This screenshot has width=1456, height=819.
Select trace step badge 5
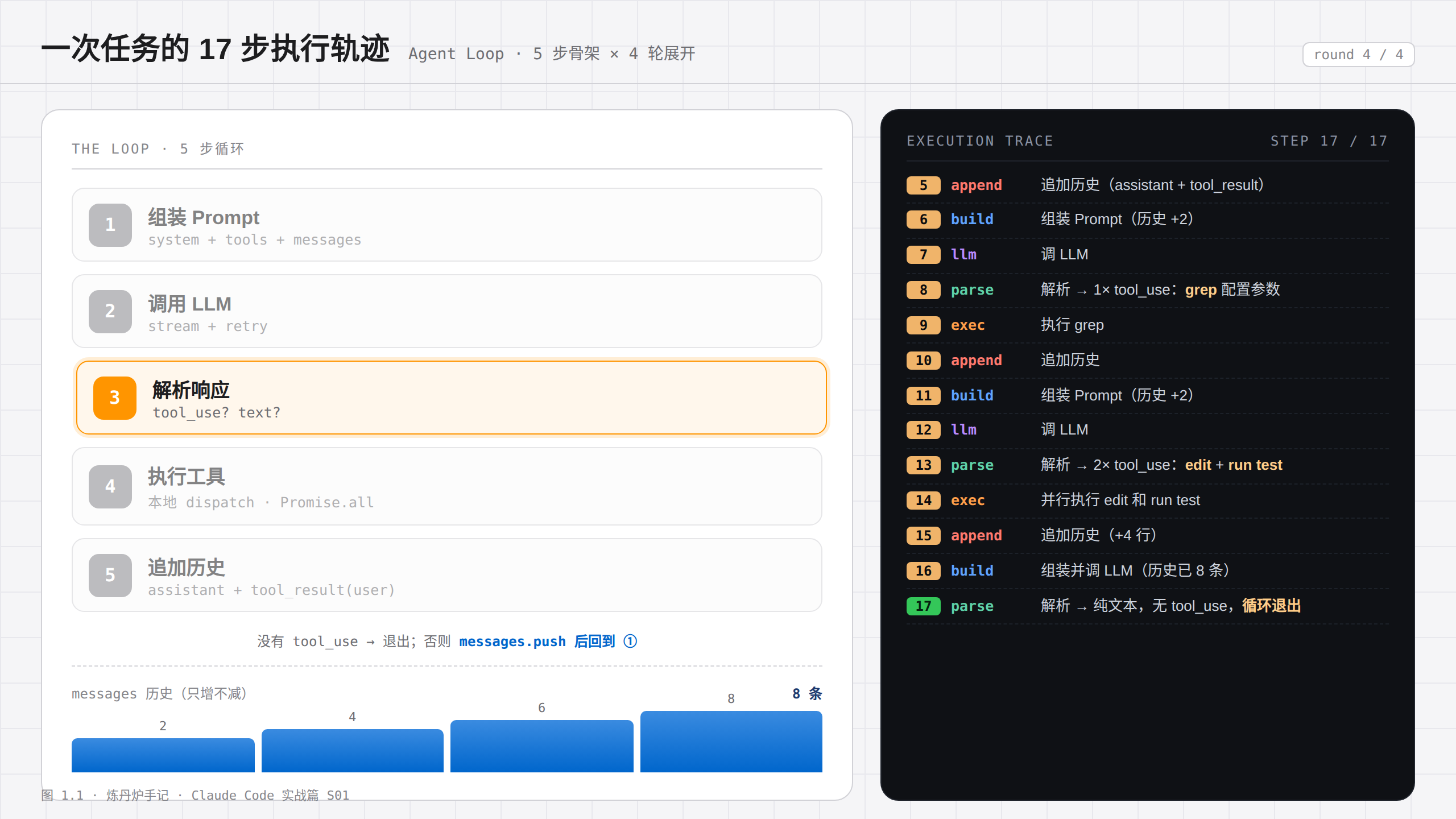[x=923, y=185]
